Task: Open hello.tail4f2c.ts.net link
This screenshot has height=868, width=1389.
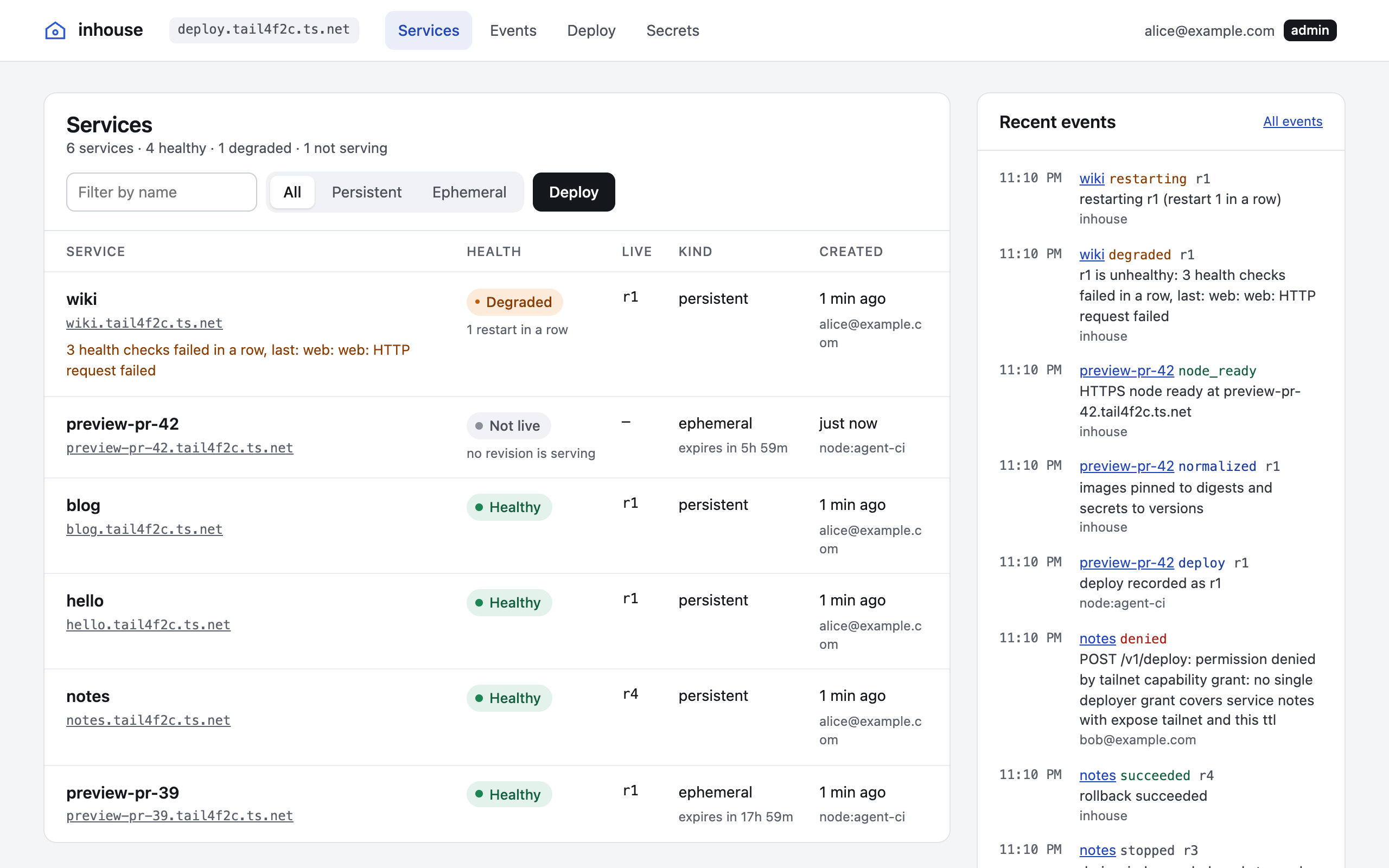Action: click(148, 624)
